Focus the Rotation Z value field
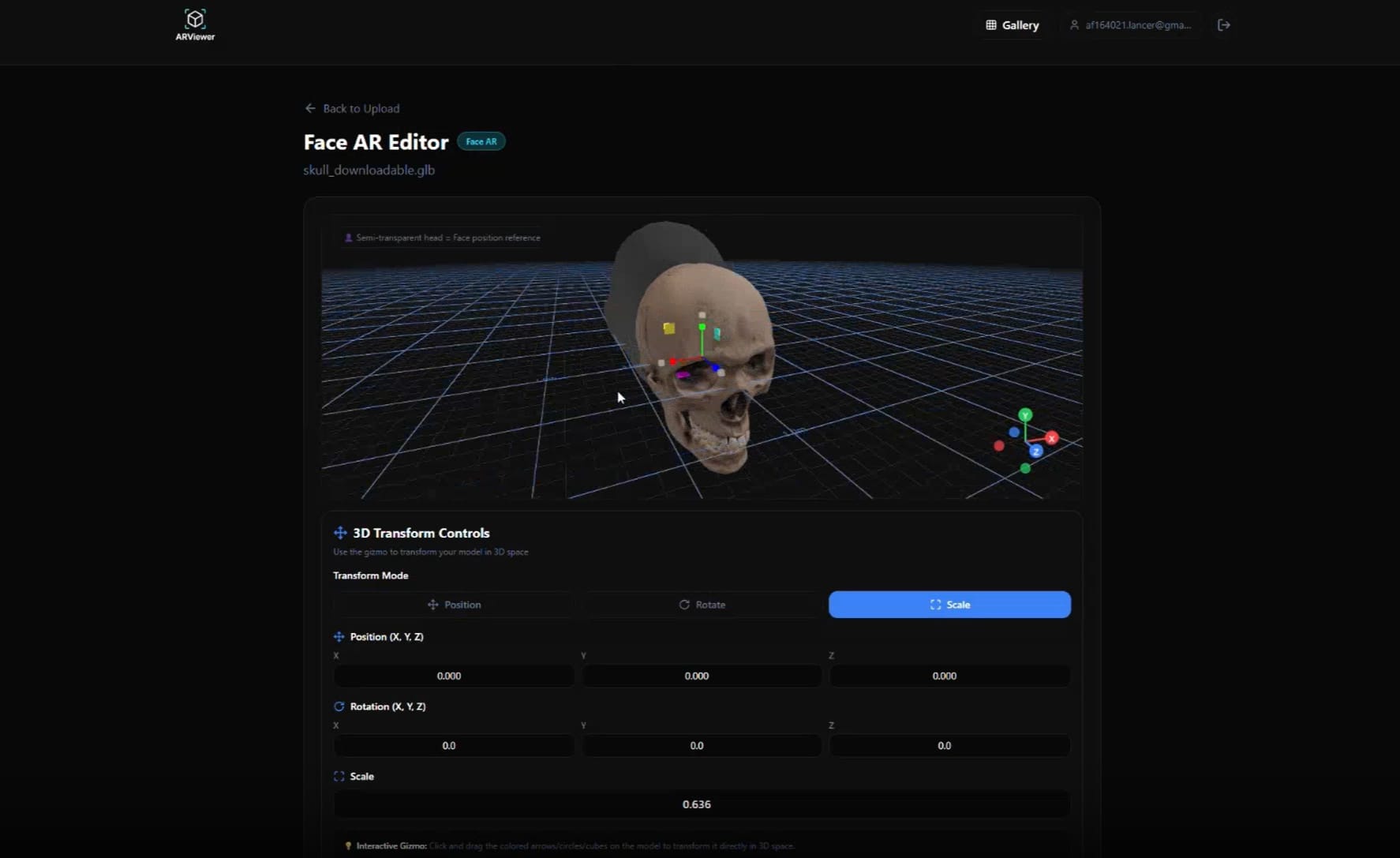Screen dimensions: 1400x858 tap(949, 745)
